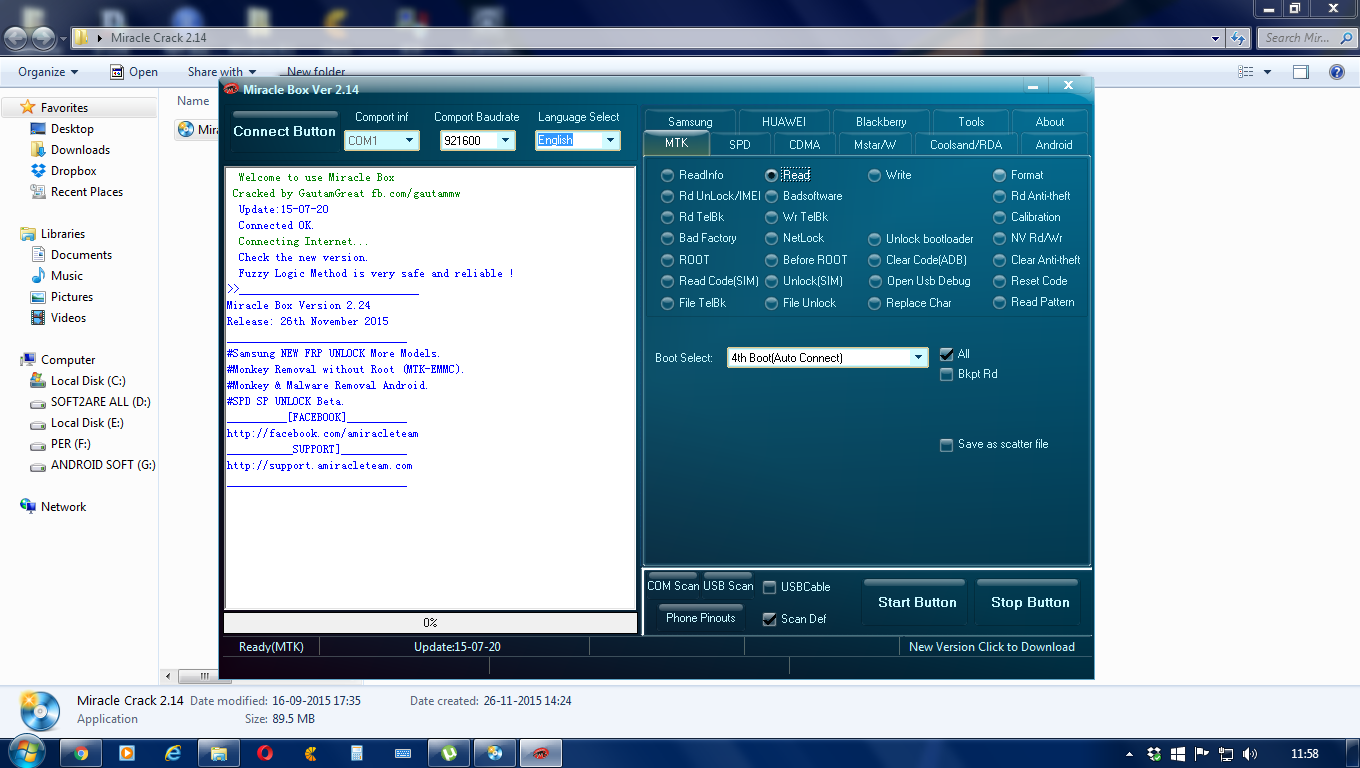Open Action Center flag tray icon
This screenshot has height=768, width=1360.
[x=1202, y=754]
